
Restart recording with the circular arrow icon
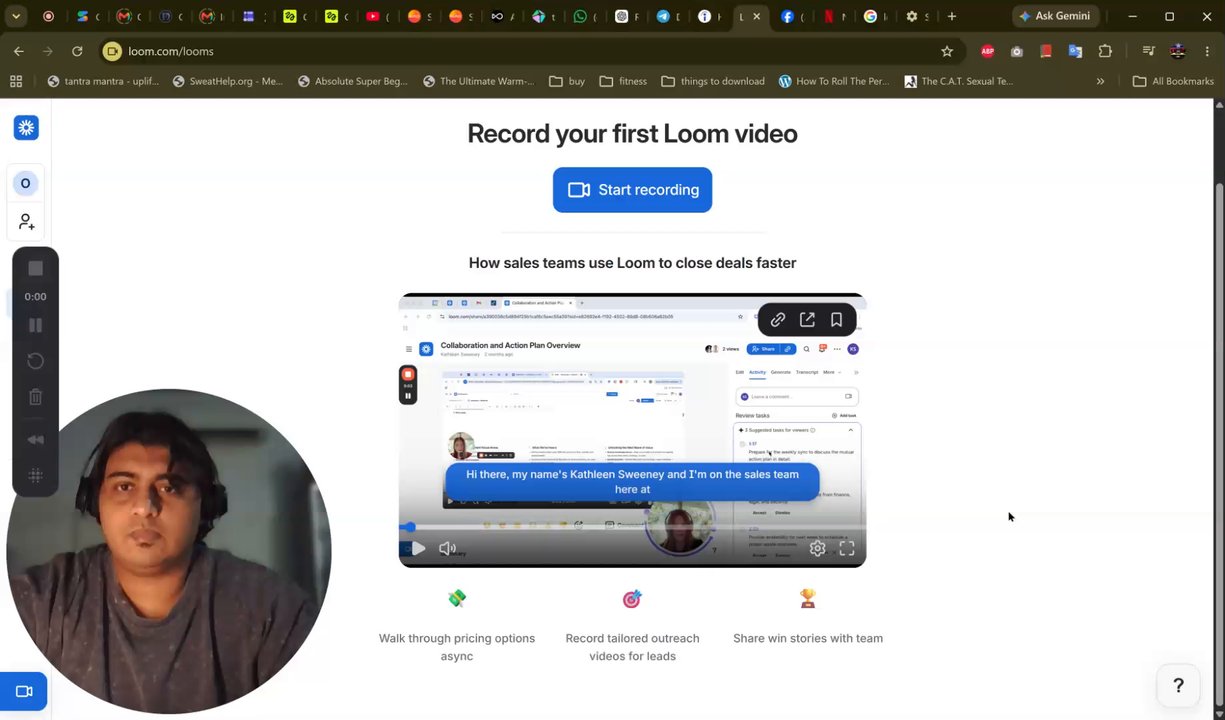[x=35, y=361]
